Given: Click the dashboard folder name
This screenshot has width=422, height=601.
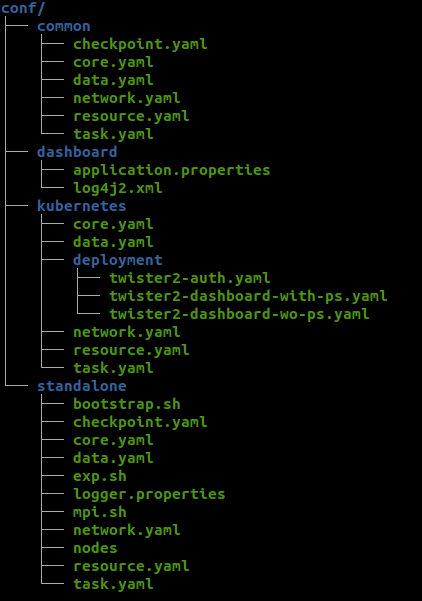Looking at the screenshot, I should 77,152.
